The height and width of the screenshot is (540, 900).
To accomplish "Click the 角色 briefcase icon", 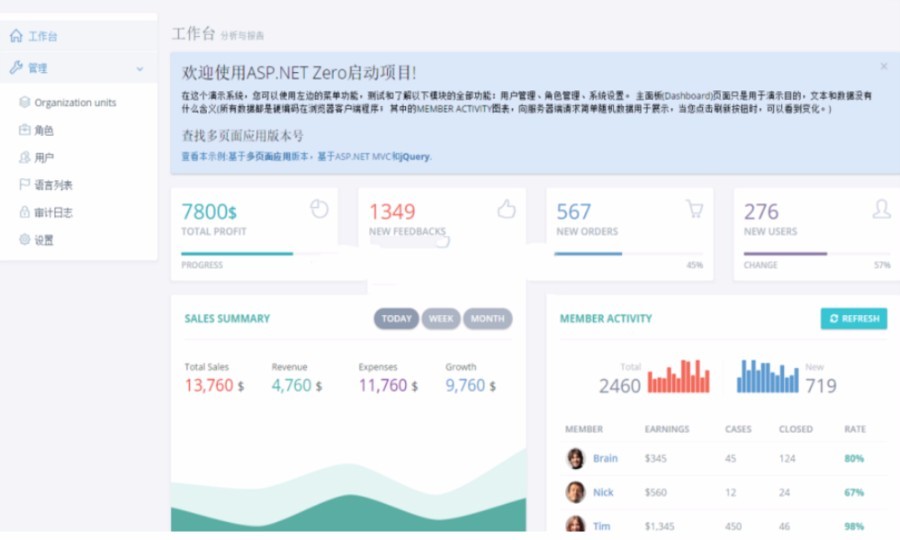I will pos(24,130).
